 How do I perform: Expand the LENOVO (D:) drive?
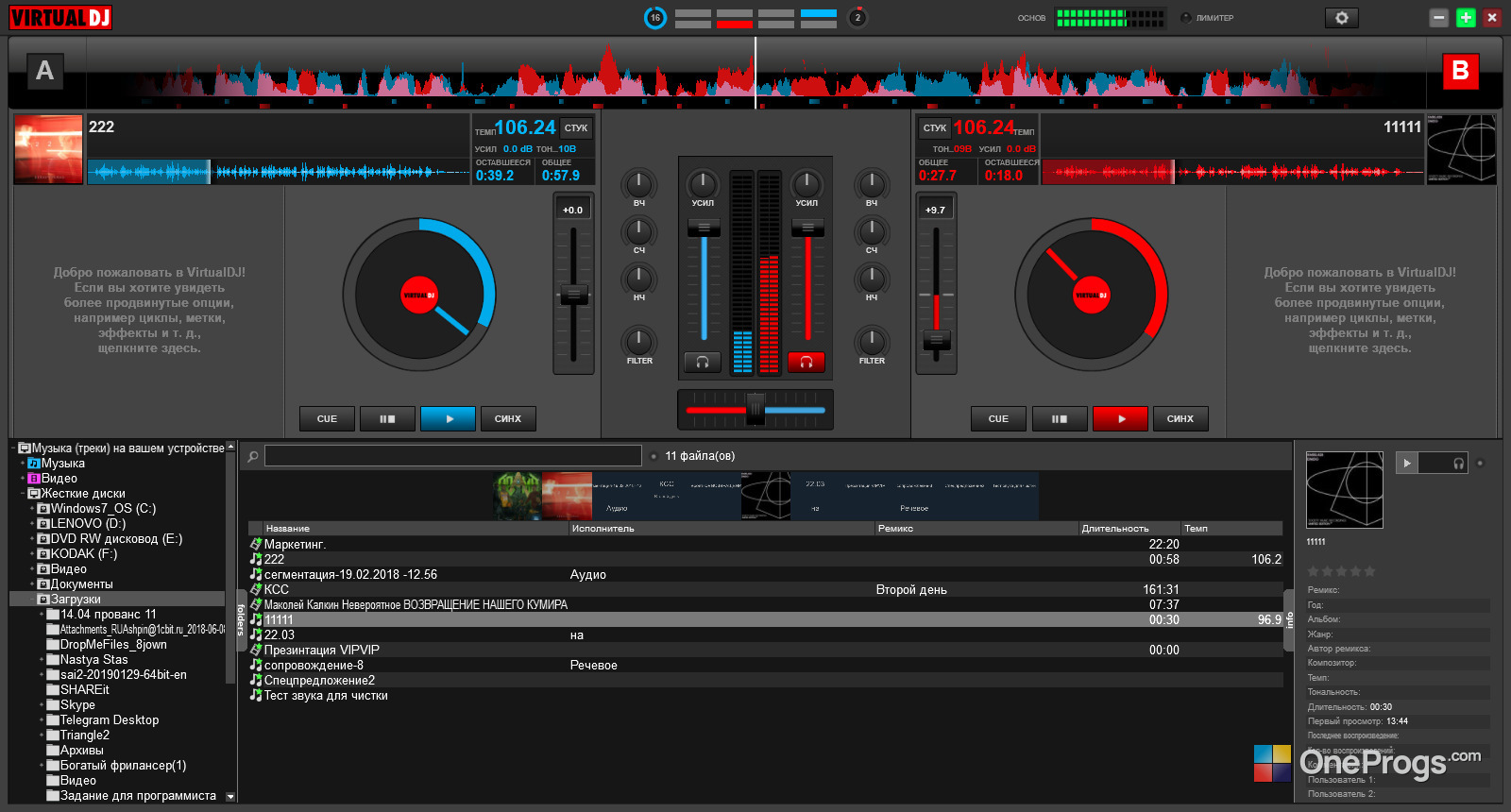click(32, 524)
